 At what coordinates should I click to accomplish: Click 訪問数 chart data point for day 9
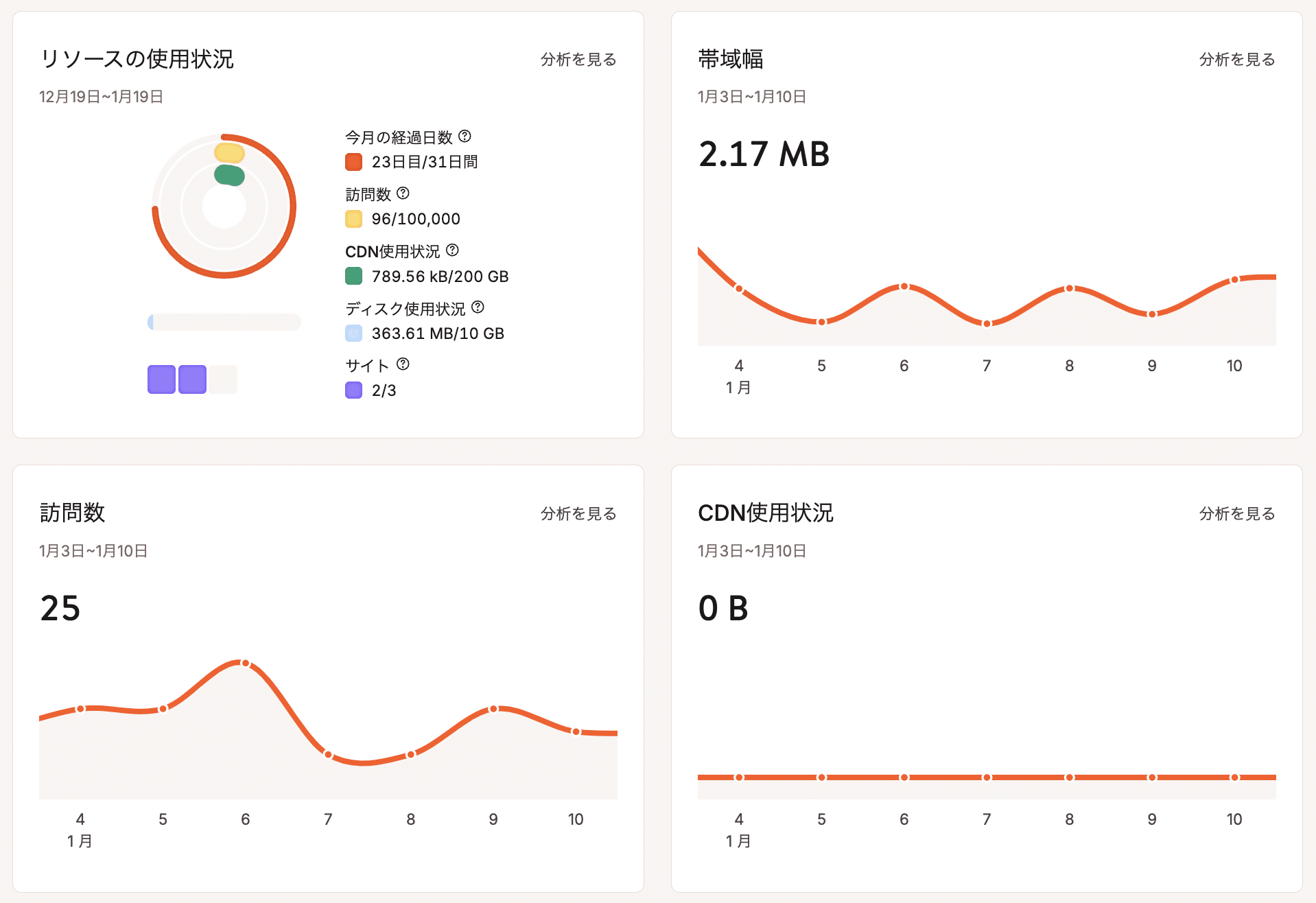click(493, 709)
